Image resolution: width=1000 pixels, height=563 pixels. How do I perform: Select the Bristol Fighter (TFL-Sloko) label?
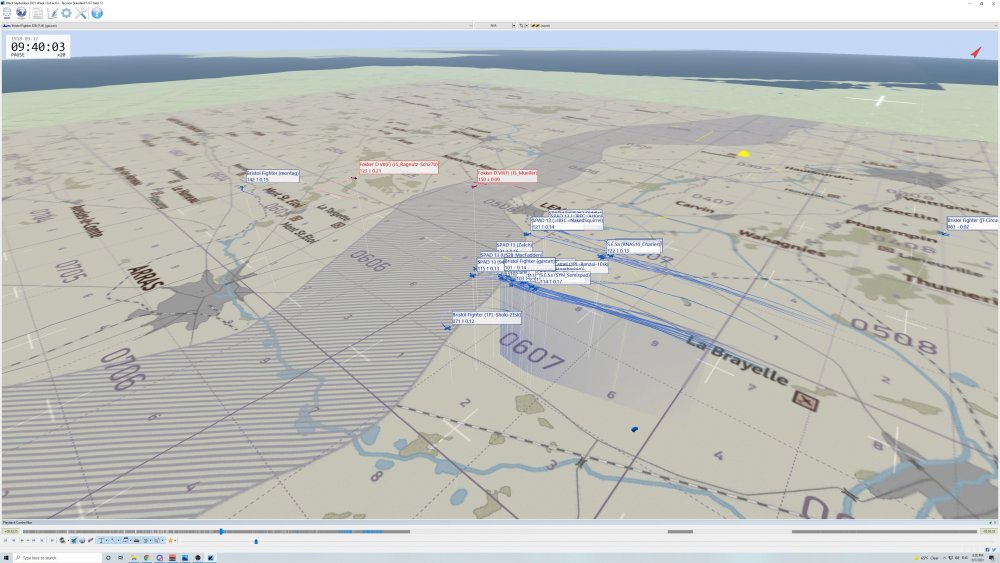coord(487,318)
